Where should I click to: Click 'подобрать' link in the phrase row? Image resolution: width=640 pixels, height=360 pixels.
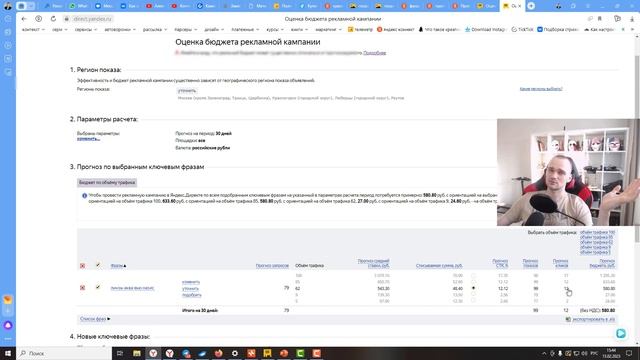point(192,295)
